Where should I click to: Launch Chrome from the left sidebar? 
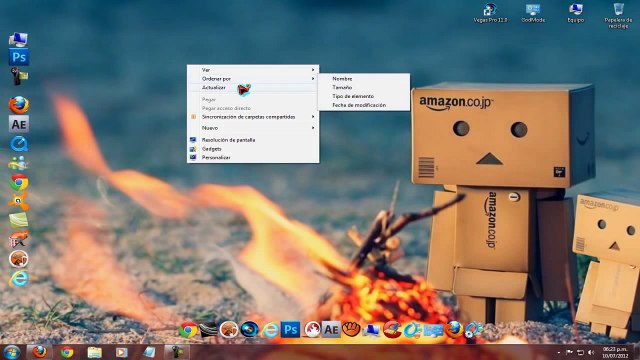[19, 182]
